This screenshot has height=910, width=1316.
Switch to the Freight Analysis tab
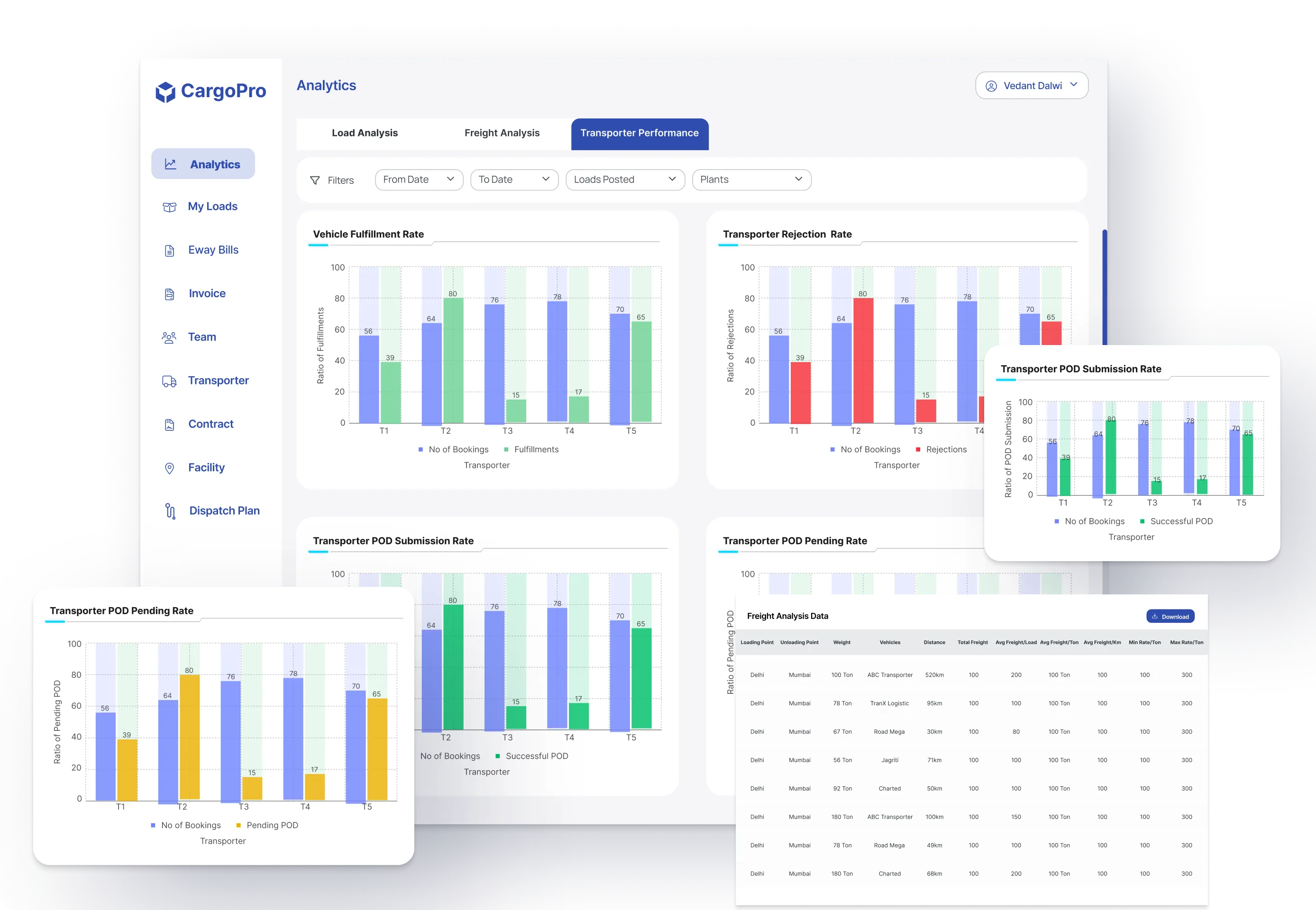pos(502,133)
